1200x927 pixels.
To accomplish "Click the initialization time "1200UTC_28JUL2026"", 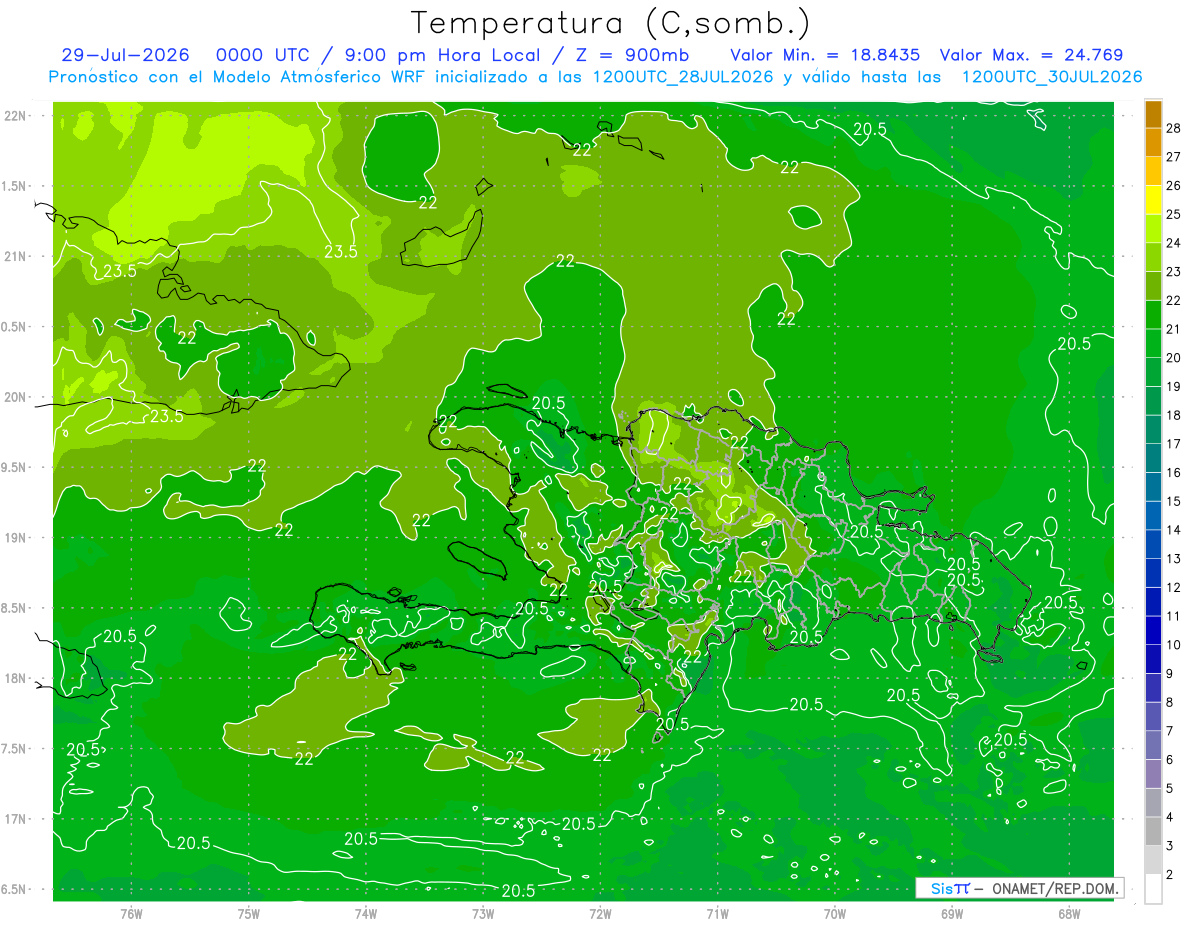I will click(x=683, y=77).
